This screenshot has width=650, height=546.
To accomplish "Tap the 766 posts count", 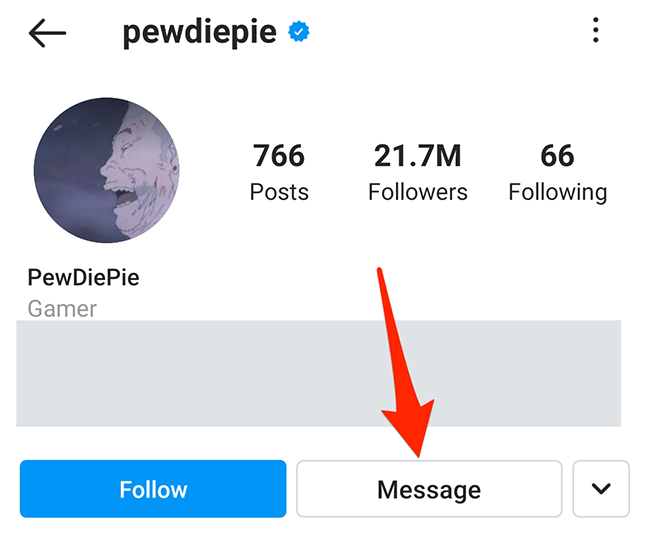I will tap(278, 156).
